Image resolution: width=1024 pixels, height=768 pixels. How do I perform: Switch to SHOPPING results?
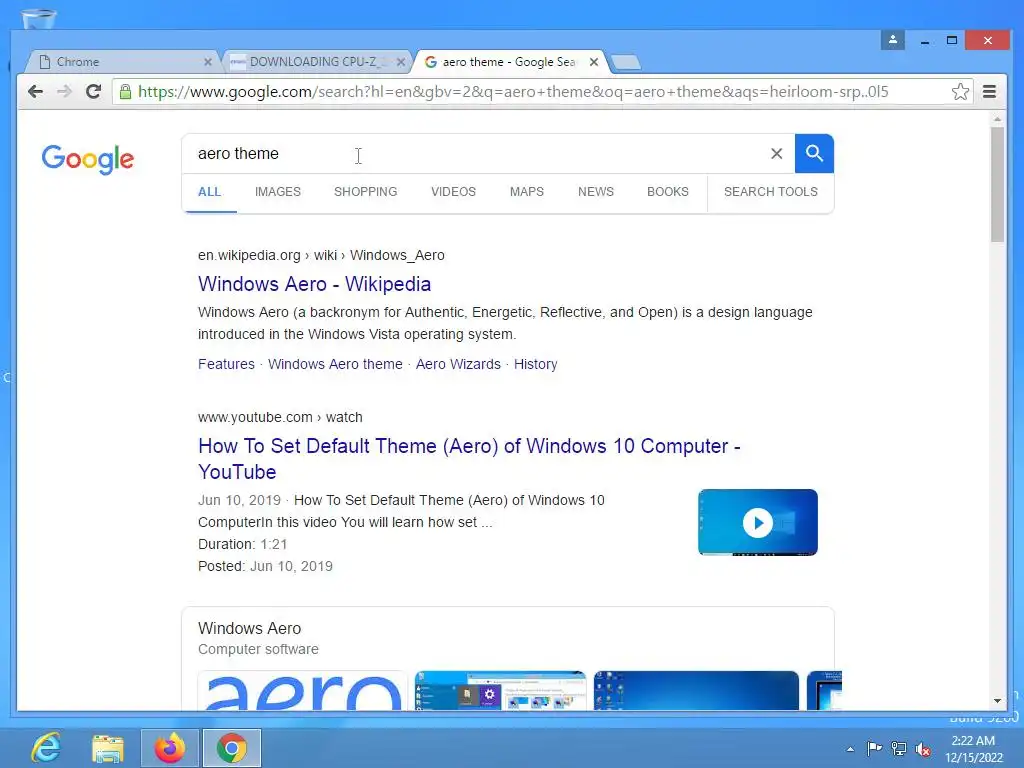click(366, 192)
